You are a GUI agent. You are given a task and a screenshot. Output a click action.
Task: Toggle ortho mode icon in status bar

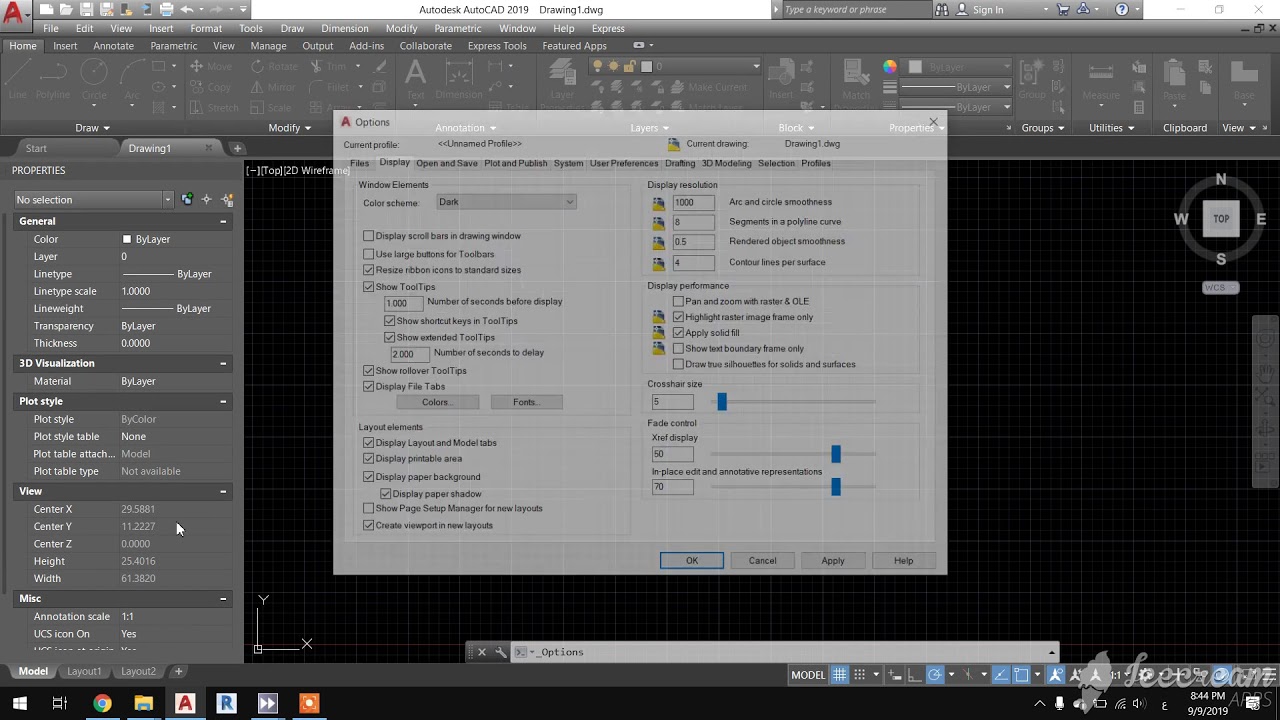click(914, 675)
